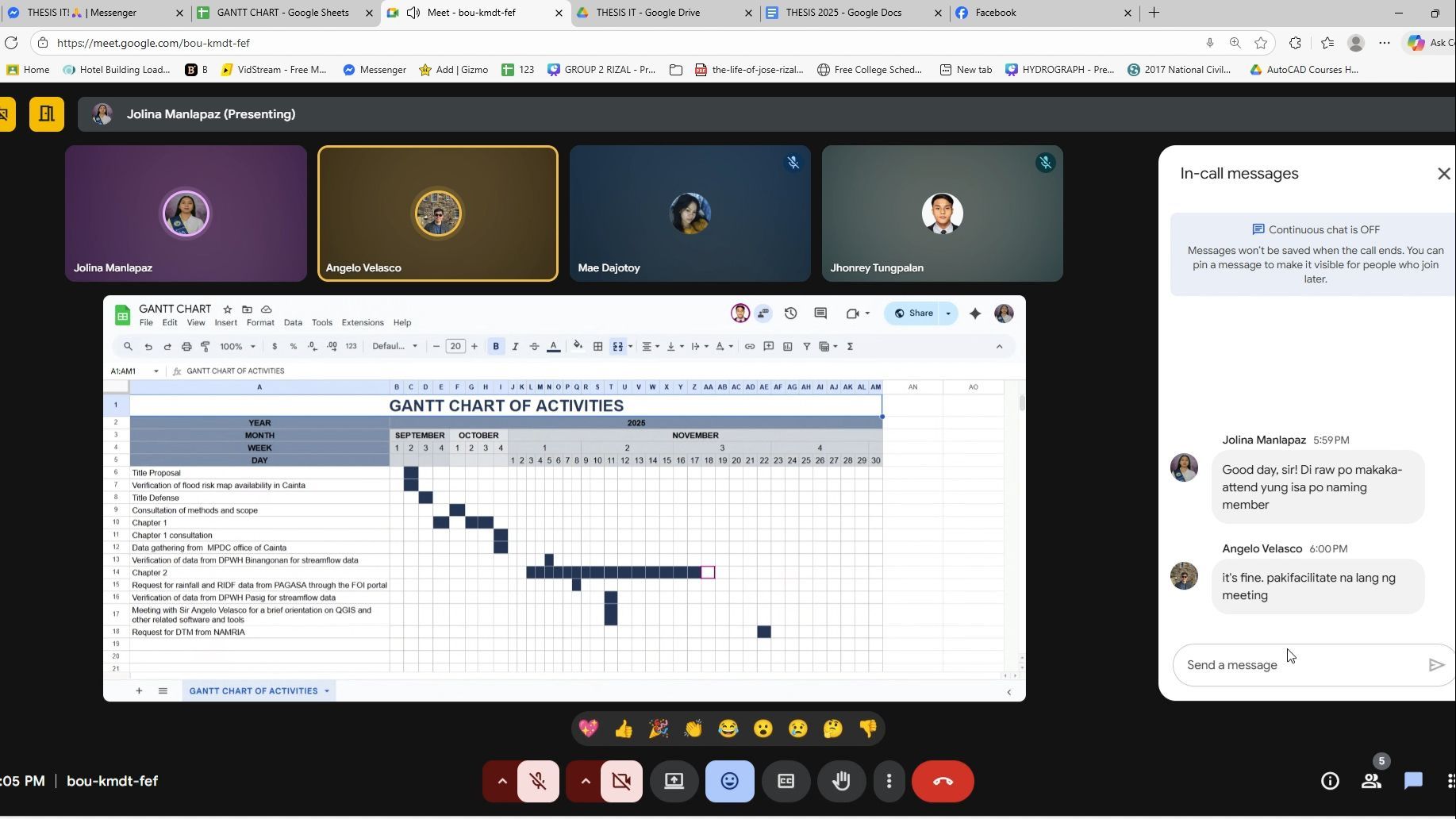Image resolution: width=1456 pixels, height=819 pixels.
Task: Toggle closed captions on
Action: pyautogui.click(x=786, y=782)
